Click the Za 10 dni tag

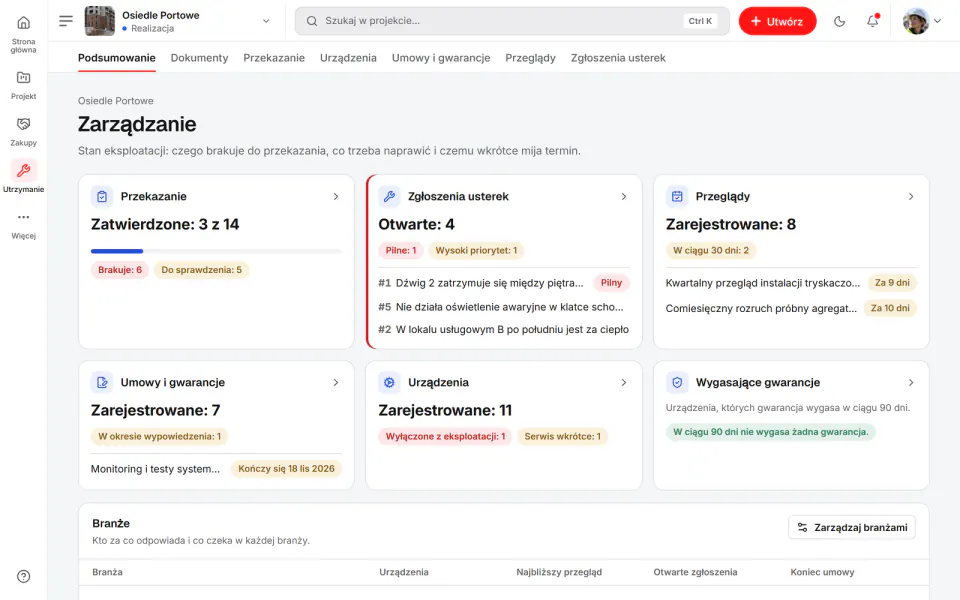click(890, 308)
